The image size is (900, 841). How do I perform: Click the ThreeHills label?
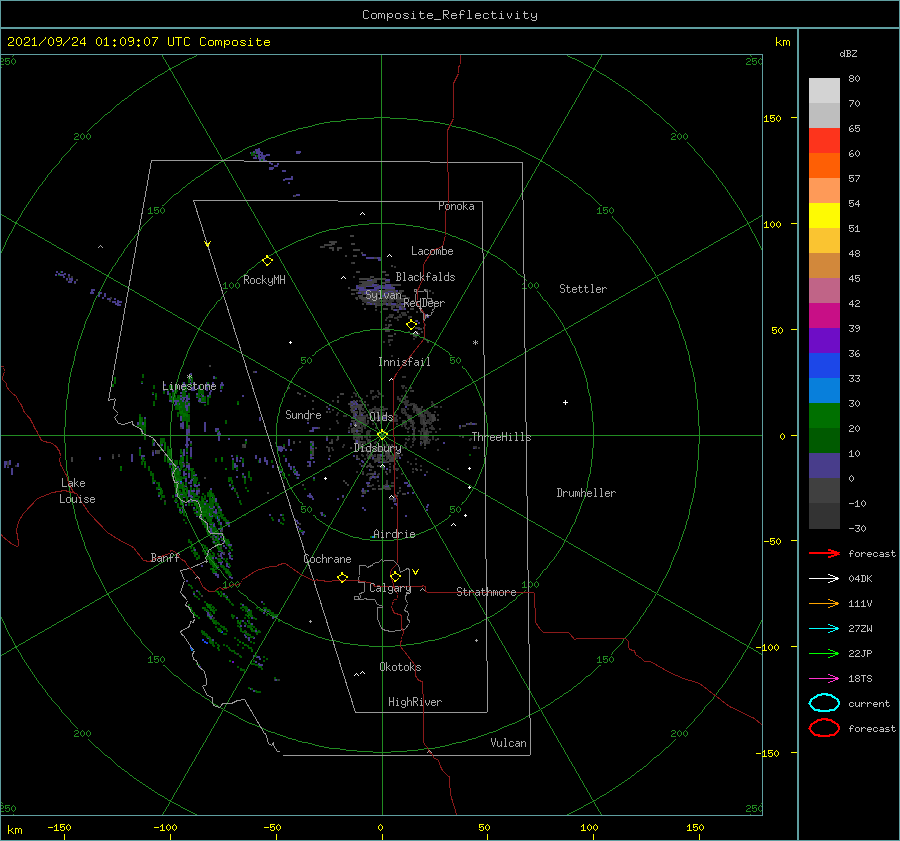coord(501,437)
